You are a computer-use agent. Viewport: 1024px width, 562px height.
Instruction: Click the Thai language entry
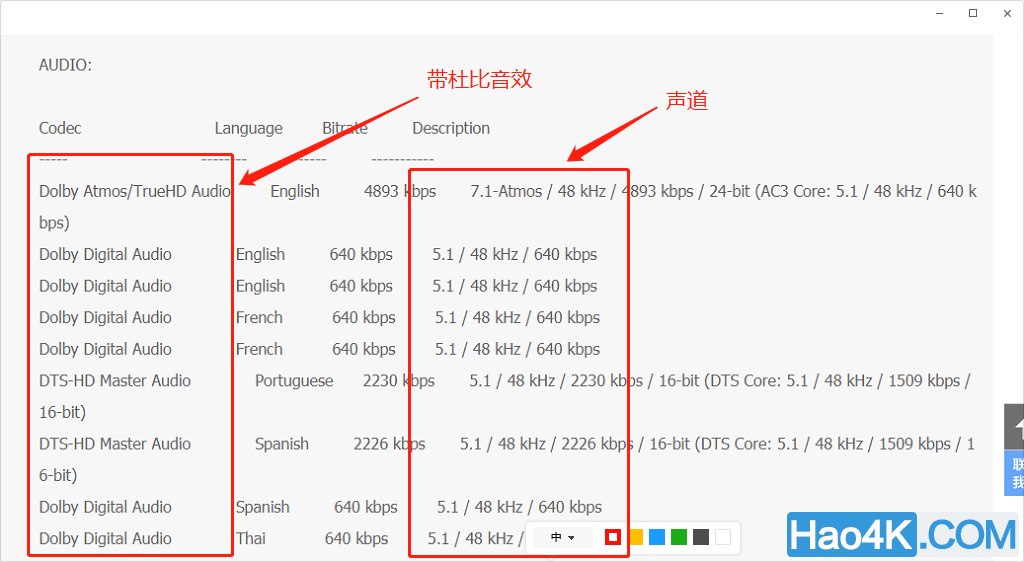[251, 539]
